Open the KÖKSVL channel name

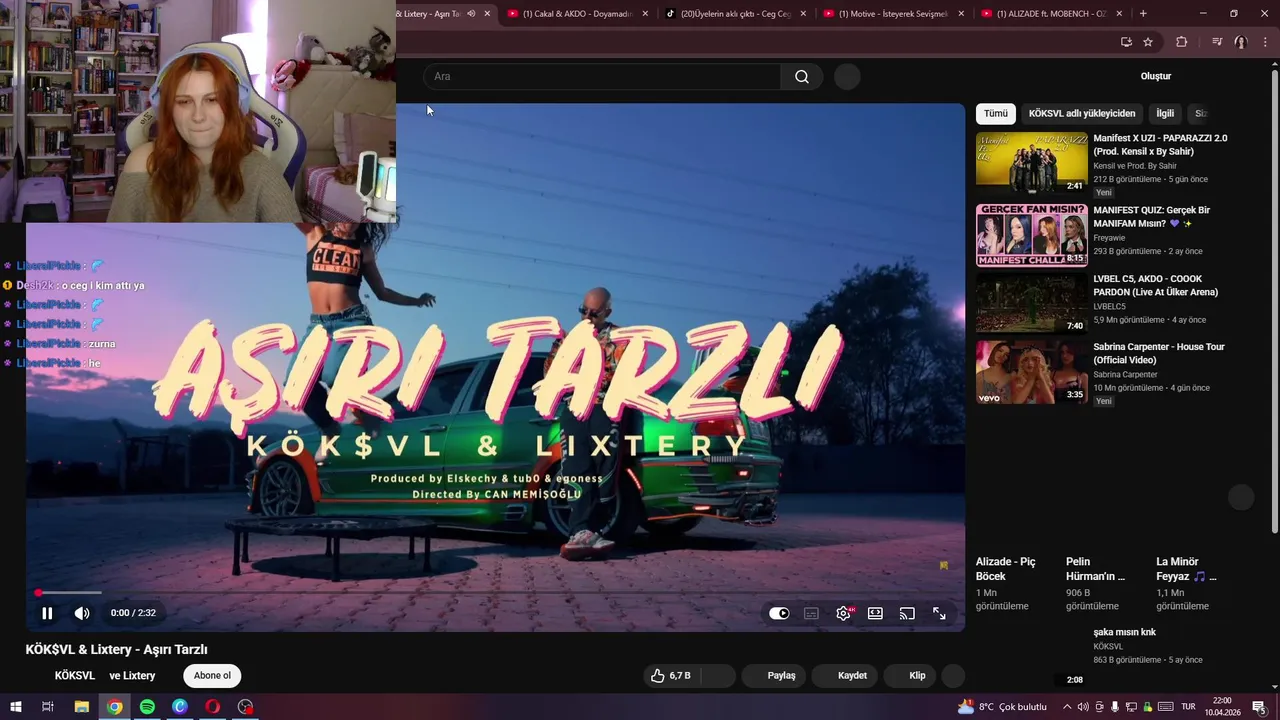point(76,676)
